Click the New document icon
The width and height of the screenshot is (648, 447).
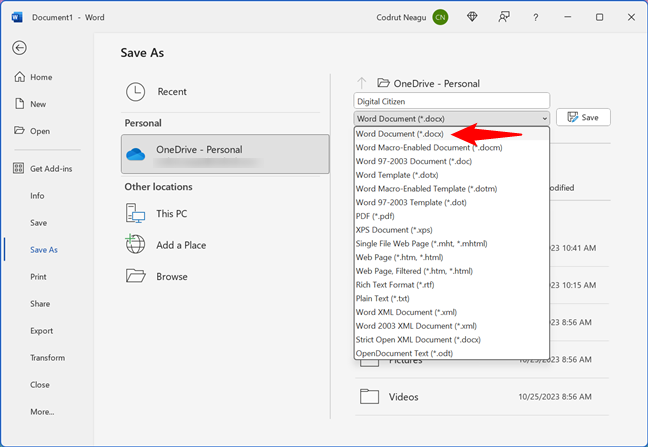[20, 104]
